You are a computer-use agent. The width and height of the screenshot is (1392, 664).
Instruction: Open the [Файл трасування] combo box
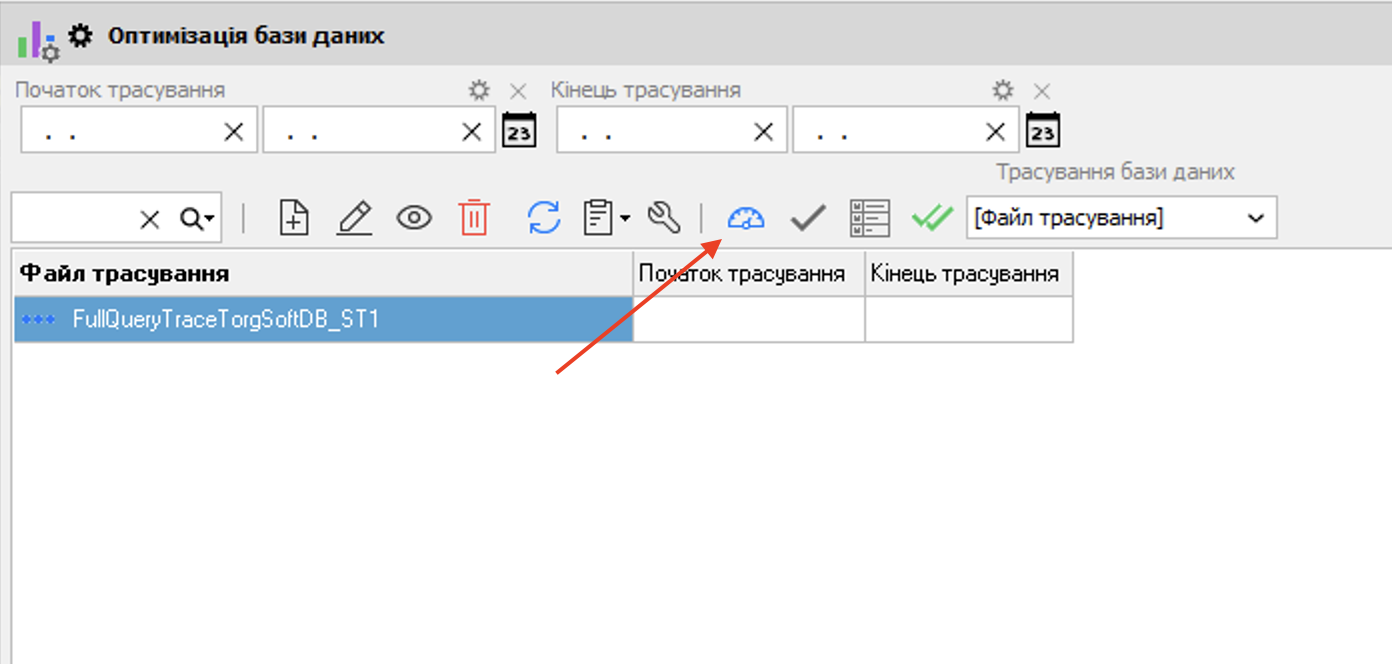pos(1255,218)
